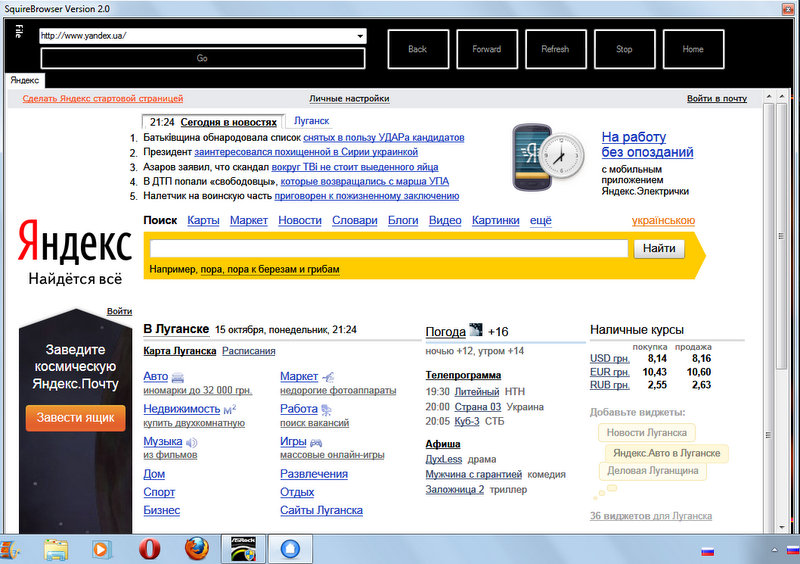The width and height of the screenshot is (800, 564).
Task: Click the Yandex search input field
Action: (x=389, y=249)
